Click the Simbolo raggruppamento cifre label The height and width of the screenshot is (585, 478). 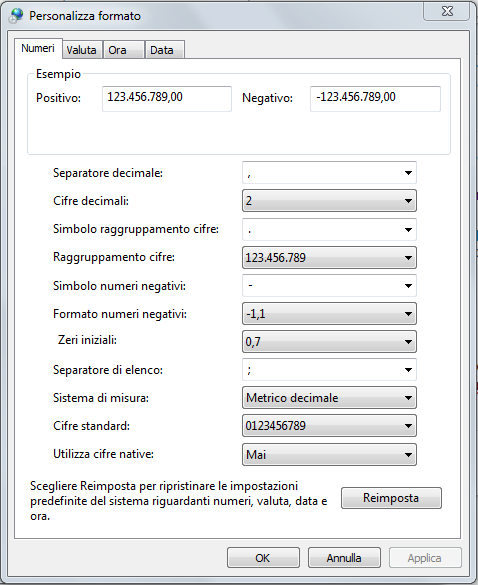point(136,229)
